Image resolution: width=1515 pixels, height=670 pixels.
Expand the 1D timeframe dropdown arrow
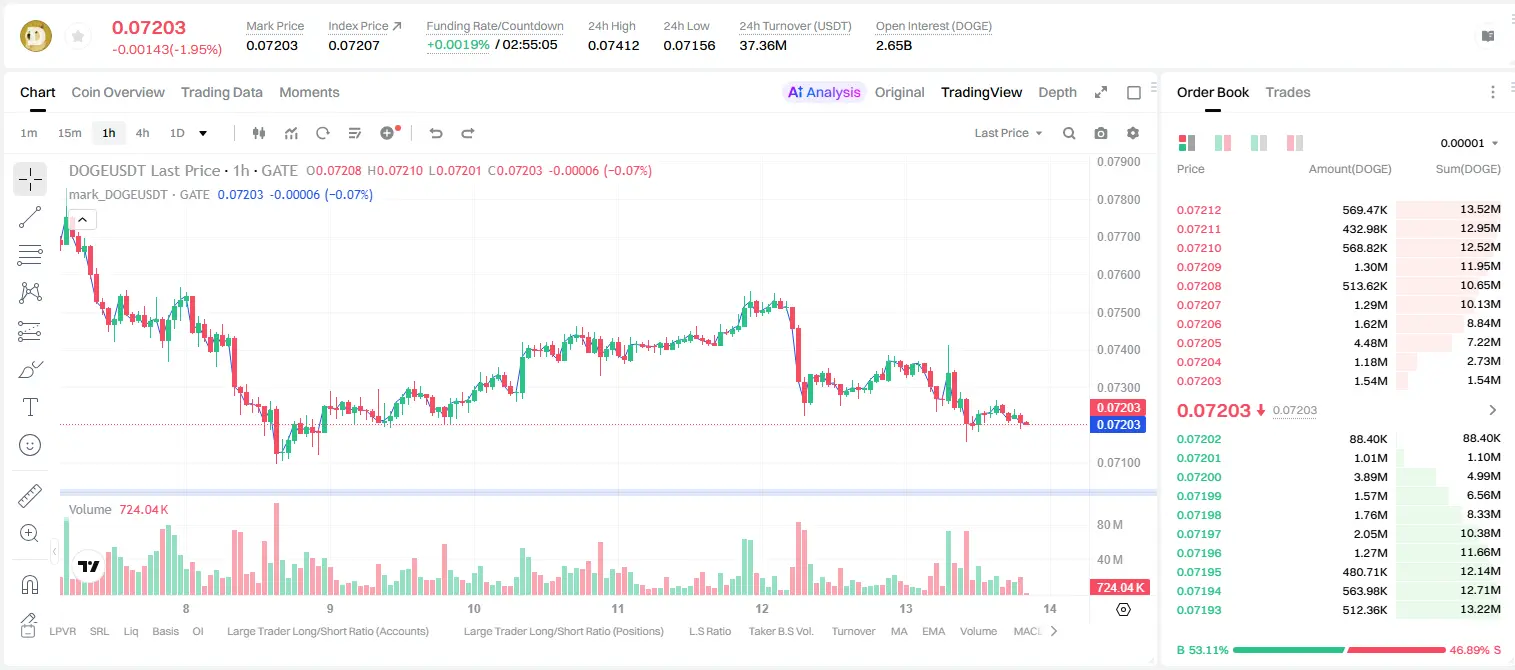point(203,133)
